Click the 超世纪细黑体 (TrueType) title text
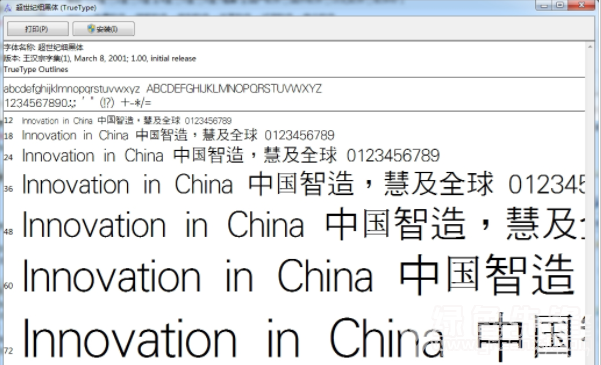The image size is (601, 365). (x=56, y=7)
